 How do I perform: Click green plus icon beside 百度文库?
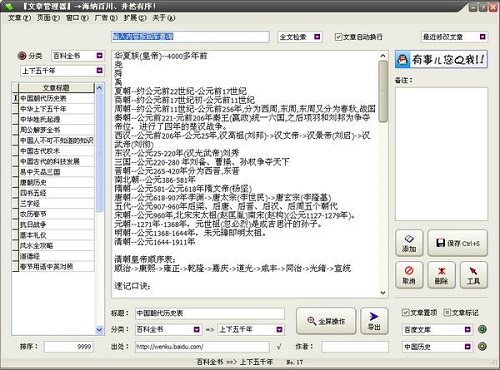click(482, 329)
